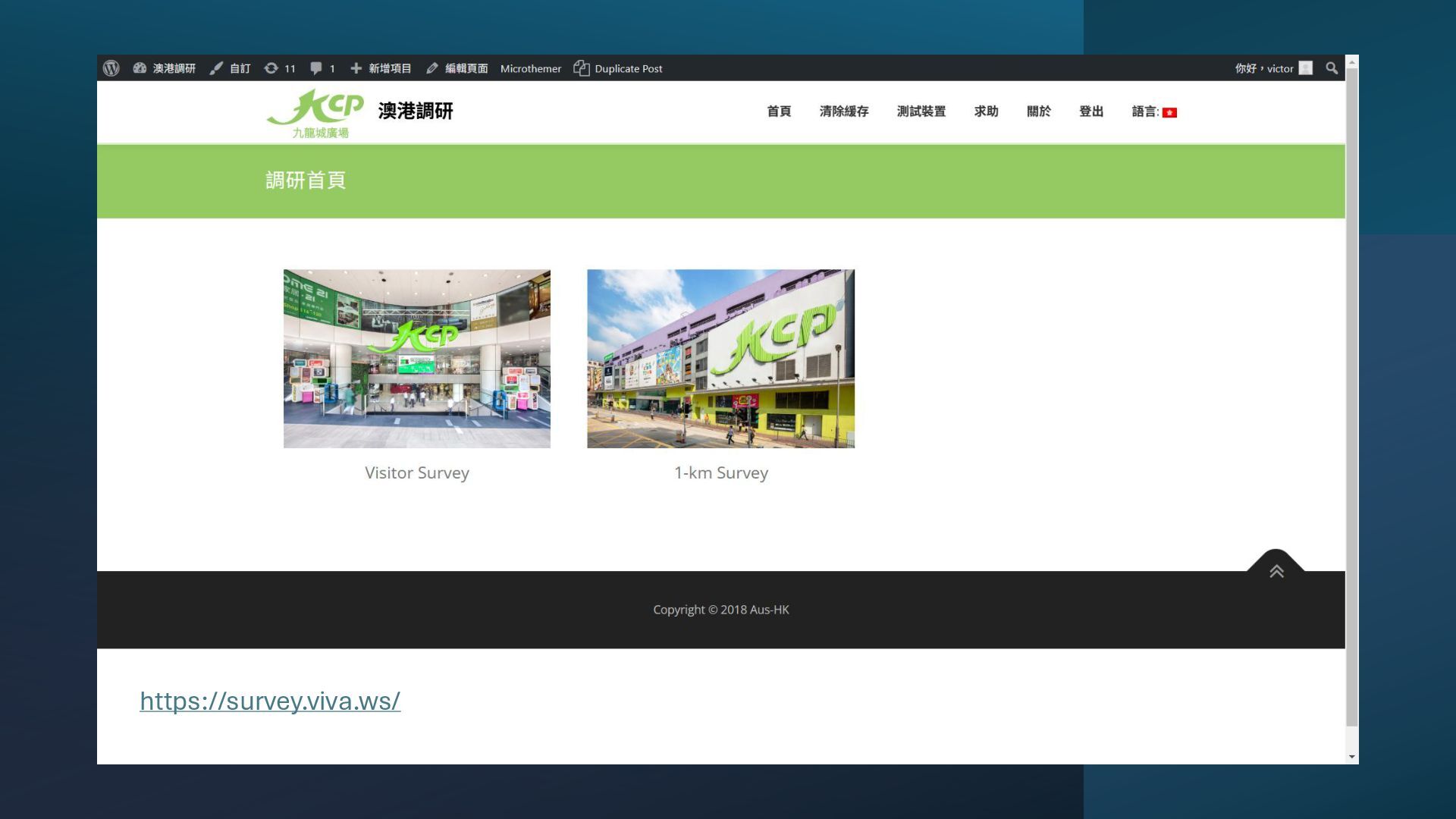Viewport: 1456px width, 819px height.
Task: Open the Microthemer admin bar menu
Action: [x=530, y=68]
